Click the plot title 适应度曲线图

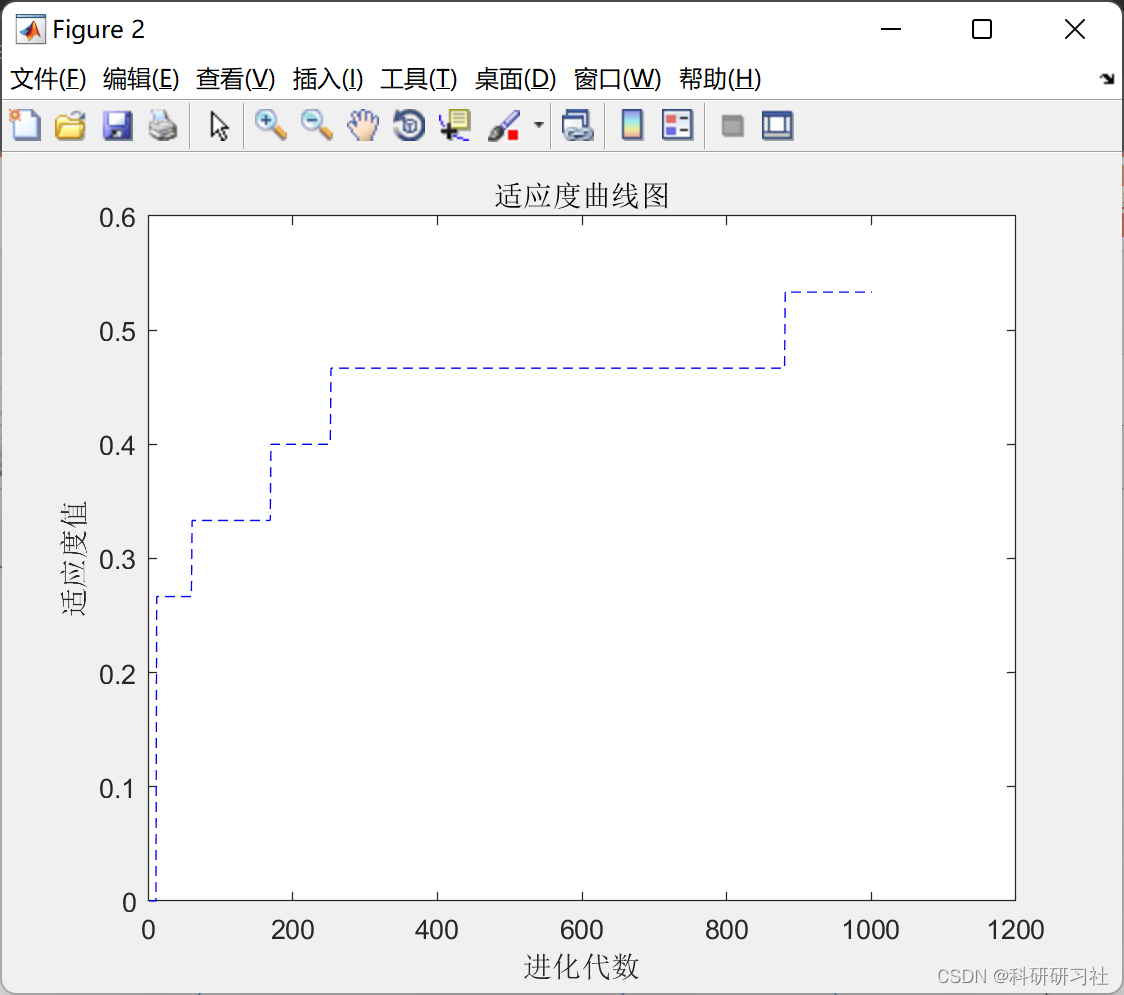click(581, 196)
